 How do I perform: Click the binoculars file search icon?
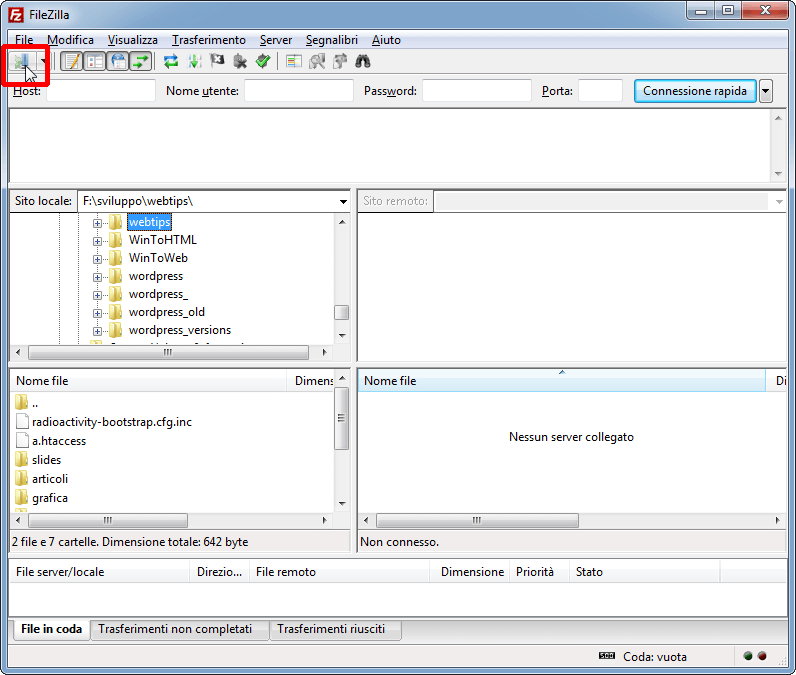(364, 61)
